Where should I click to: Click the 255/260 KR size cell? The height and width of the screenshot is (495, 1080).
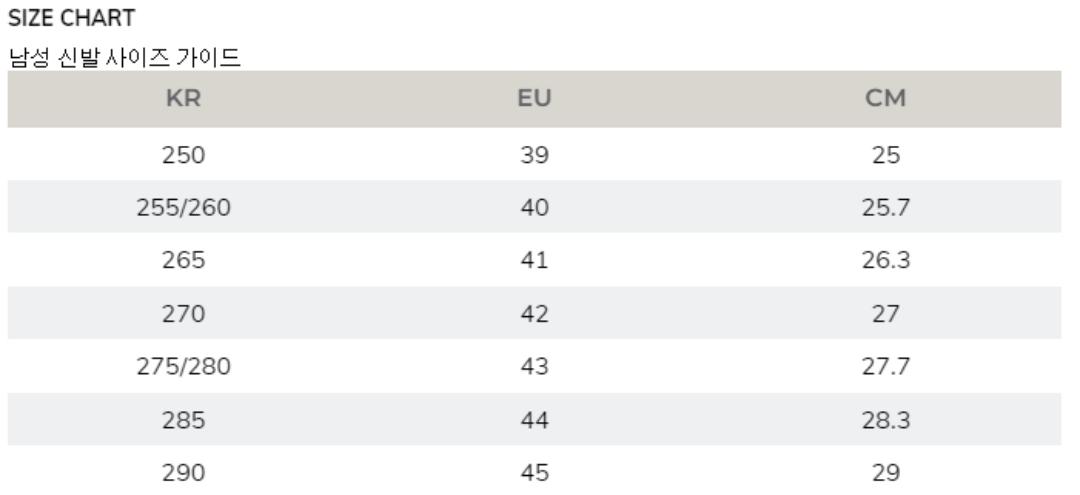[183, 207]
